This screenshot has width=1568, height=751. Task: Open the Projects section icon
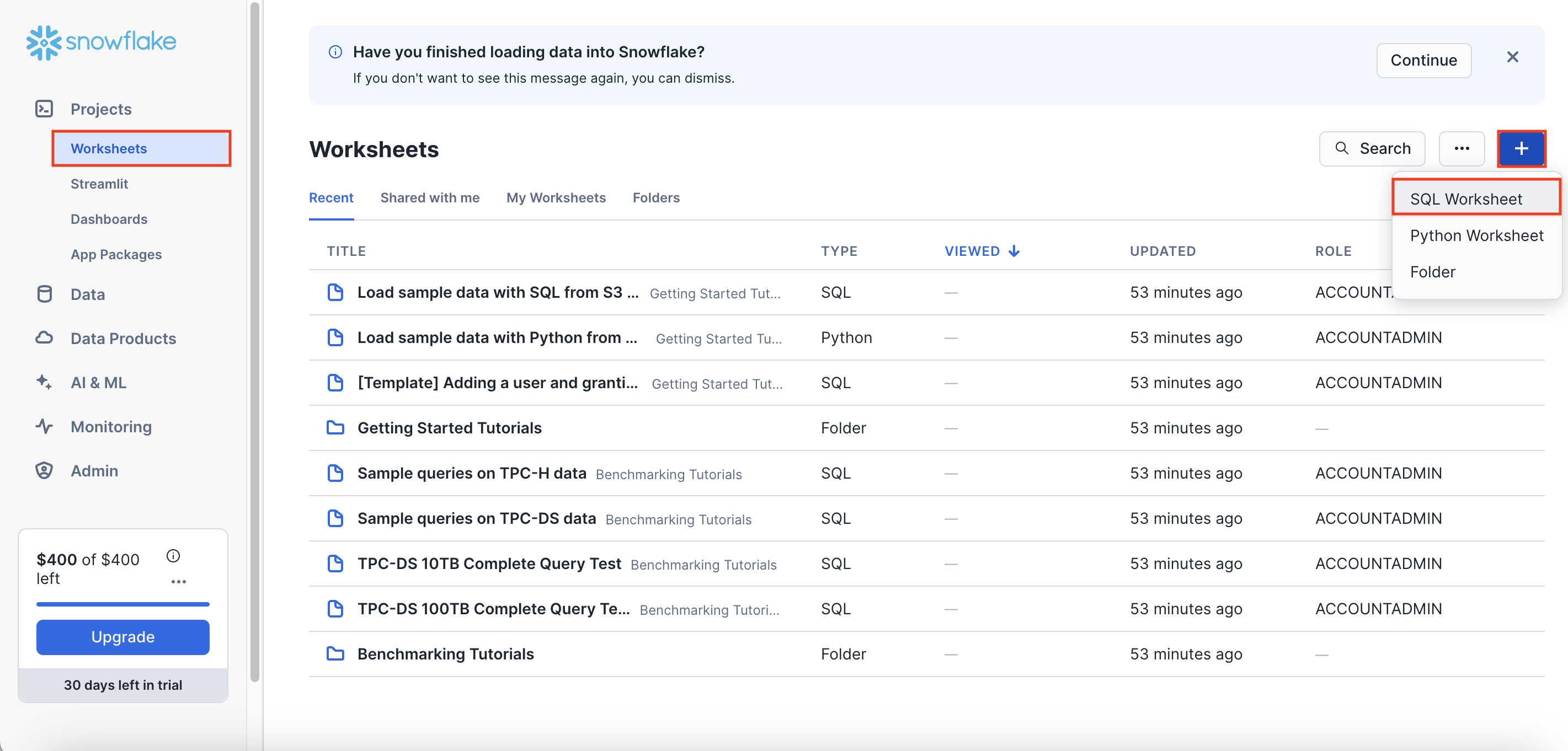(x=44, y=109)
